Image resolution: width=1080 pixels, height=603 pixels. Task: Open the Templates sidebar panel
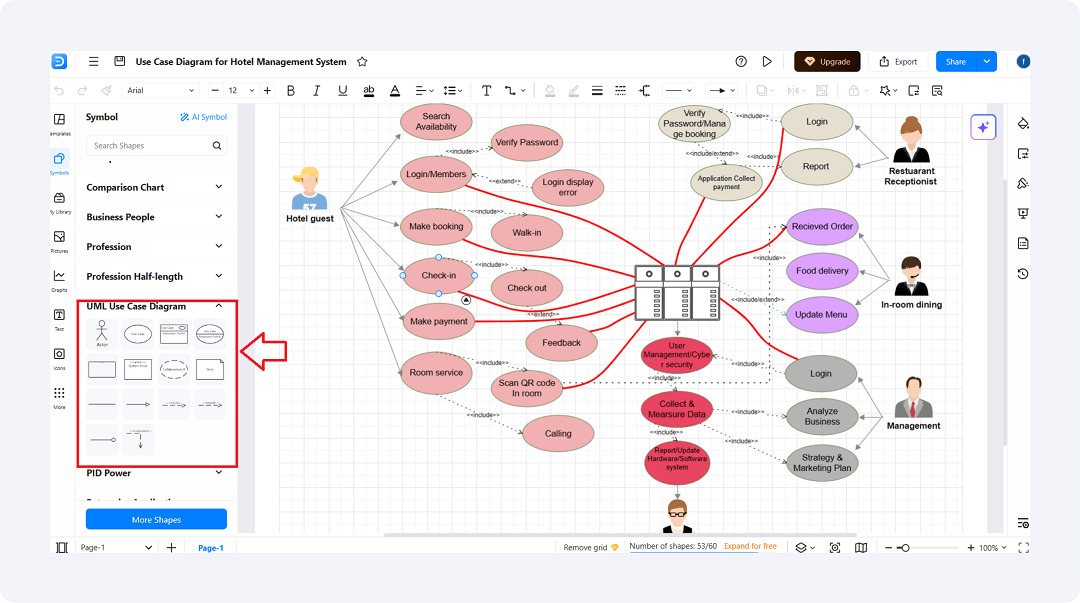click(x=59, y=124)
